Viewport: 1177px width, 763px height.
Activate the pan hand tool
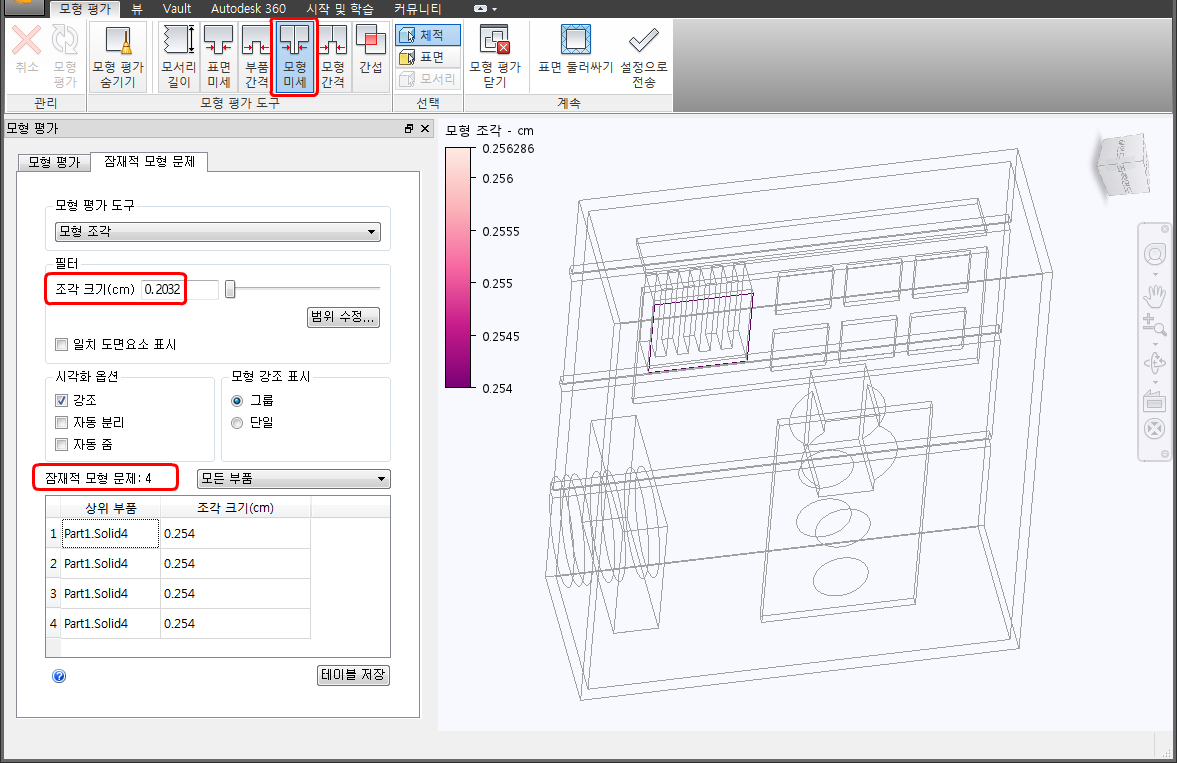click(x=1154, y=295)
